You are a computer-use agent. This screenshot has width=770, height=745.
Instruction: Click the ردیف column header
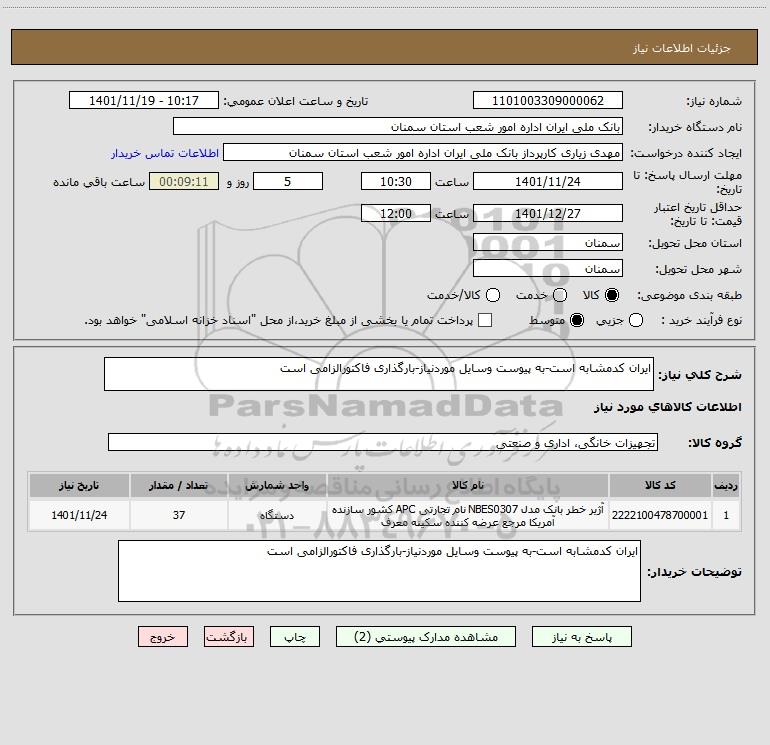click(x=726, y=486)
